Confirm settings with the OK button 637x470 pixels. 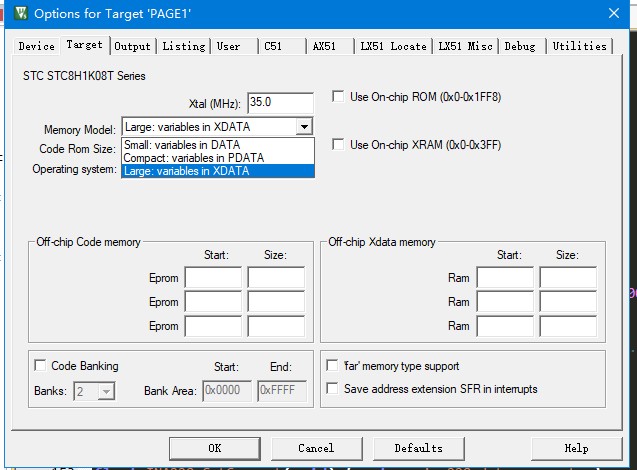[x=214, y=448]
